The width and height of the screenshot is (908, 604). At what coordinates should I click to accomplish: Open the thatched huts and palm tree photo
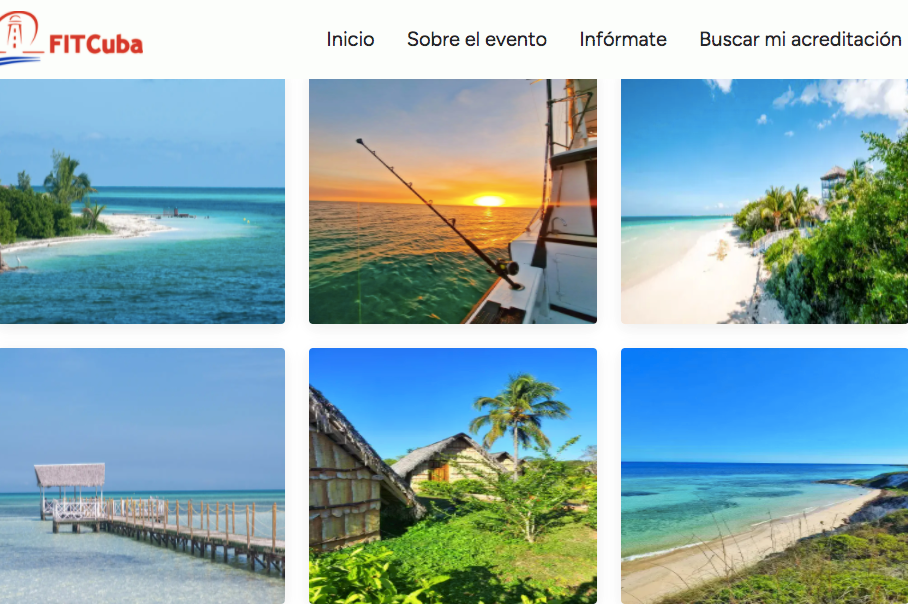[x=453, y=475]
